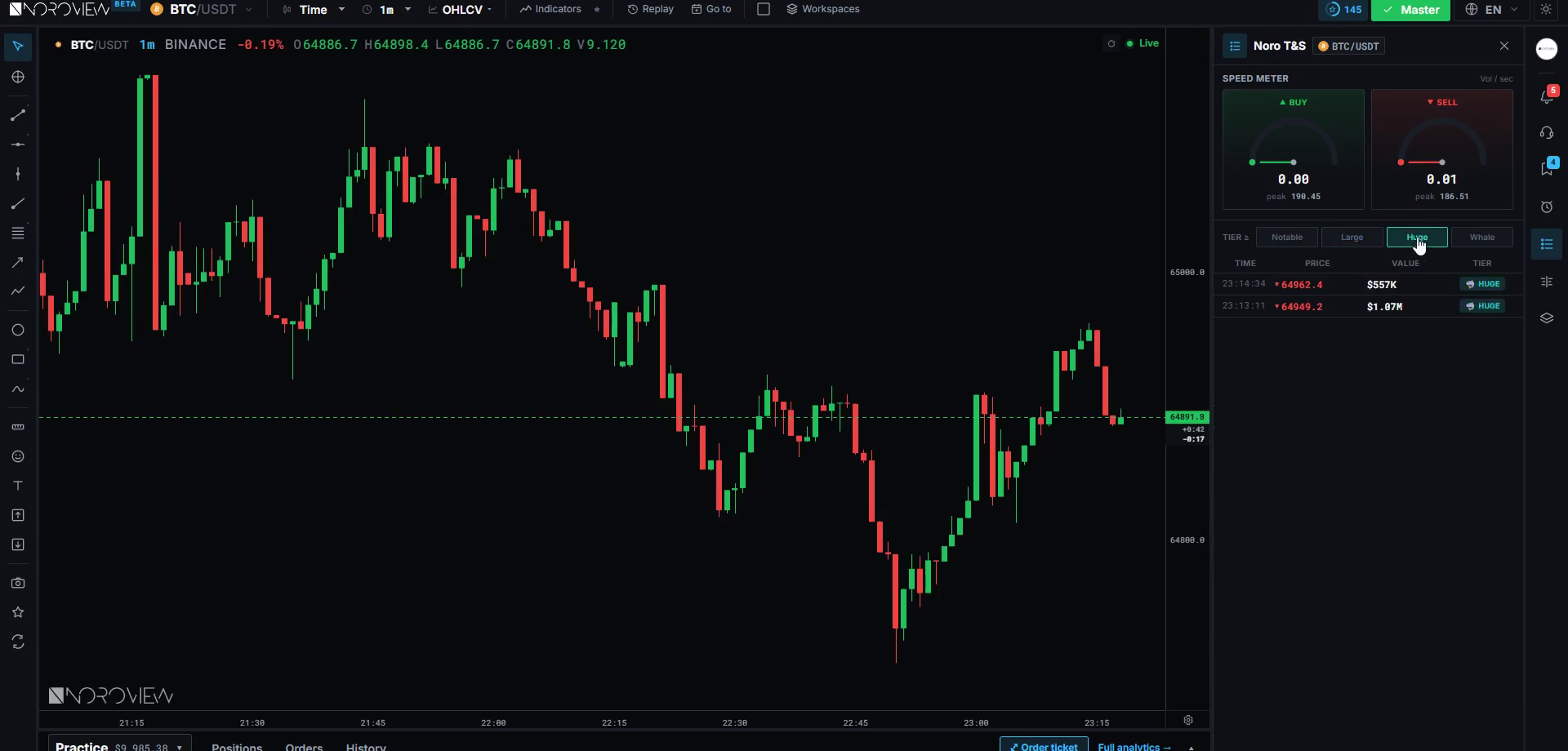Open bookmarks icon with 4 badge
1568x751 pixels.
pos(1547,168)
